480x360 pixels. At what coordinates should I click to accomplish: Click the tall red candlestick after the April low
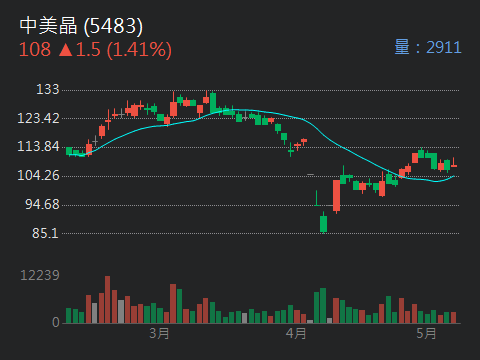337,196
